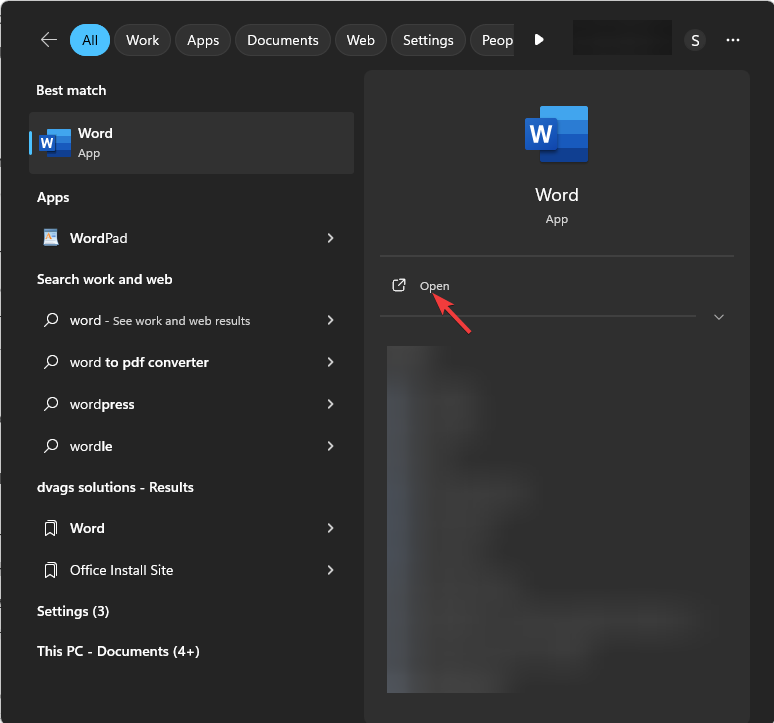Click the search icon beside wordpress
774x723 pixels.
[51, 405]
